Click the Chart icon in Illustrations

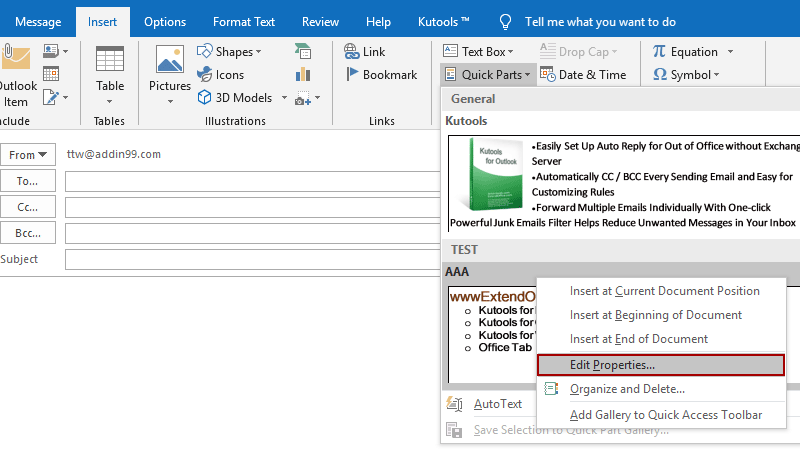click(303, 74)
